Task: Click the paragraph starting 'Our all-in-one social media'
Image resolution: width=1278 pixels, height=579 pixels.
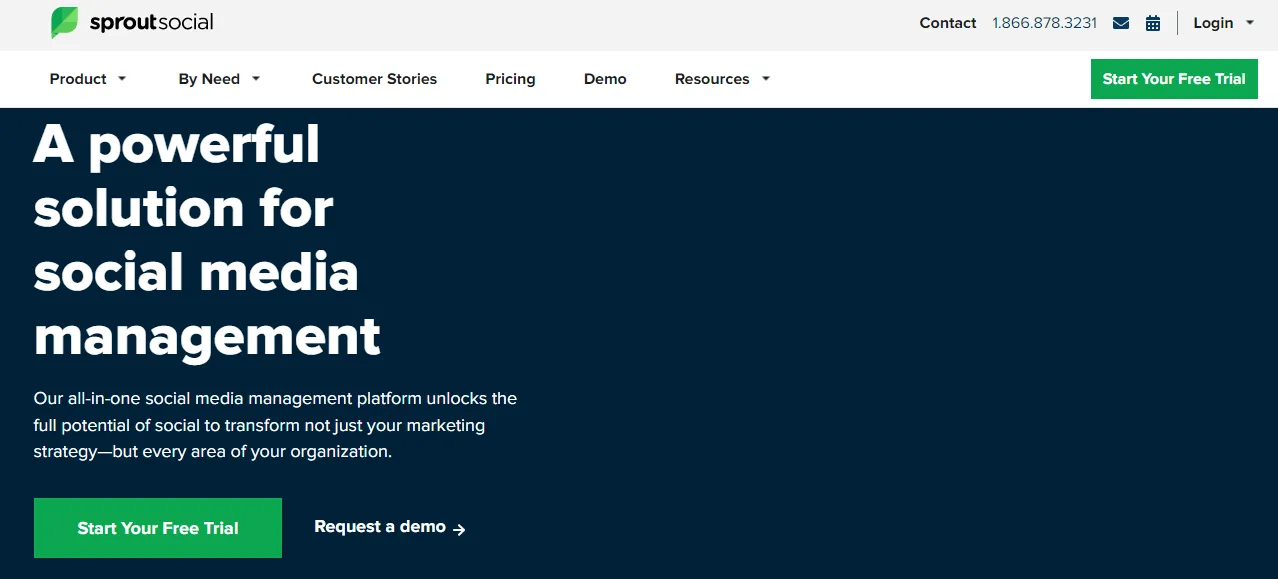Action: [x=275, y=425]
